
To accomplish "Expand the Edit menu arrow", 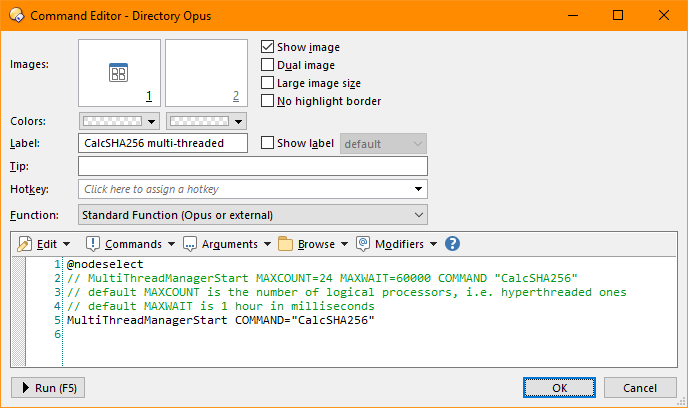I will [66, 244].
